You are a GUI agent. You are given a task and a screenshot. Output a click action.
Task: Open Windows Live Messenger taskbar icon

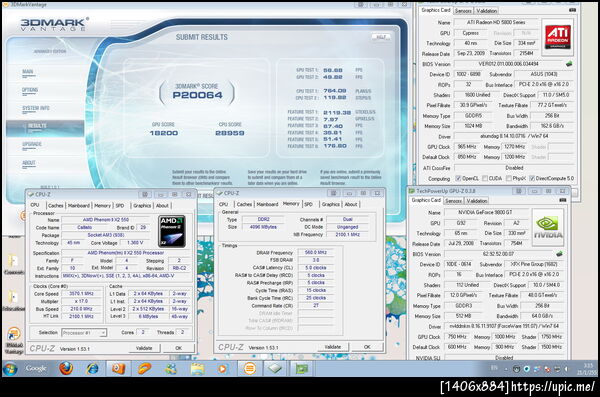pos(171,369)
